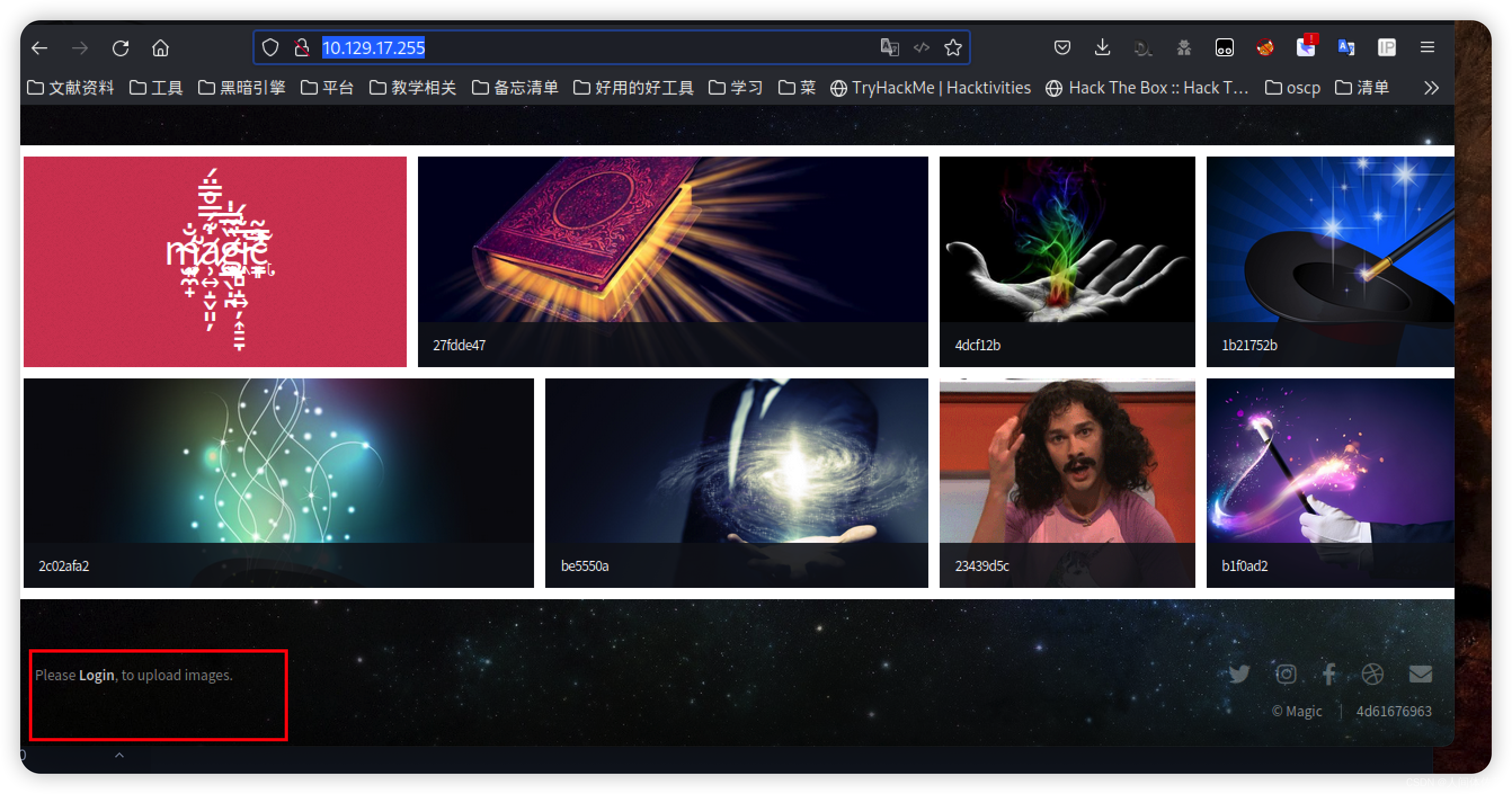Open the oscp bookmark folder
This screenshot has width=1512, height=794.
(1292, 88)
